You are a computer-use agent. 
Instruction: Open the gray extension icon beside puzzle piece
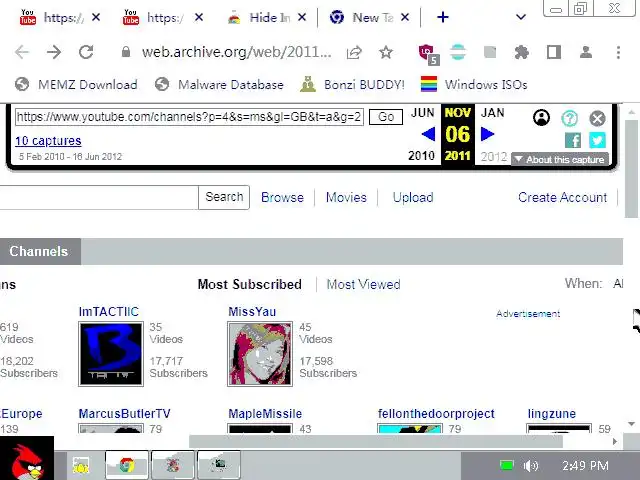[x=490, y=52]
